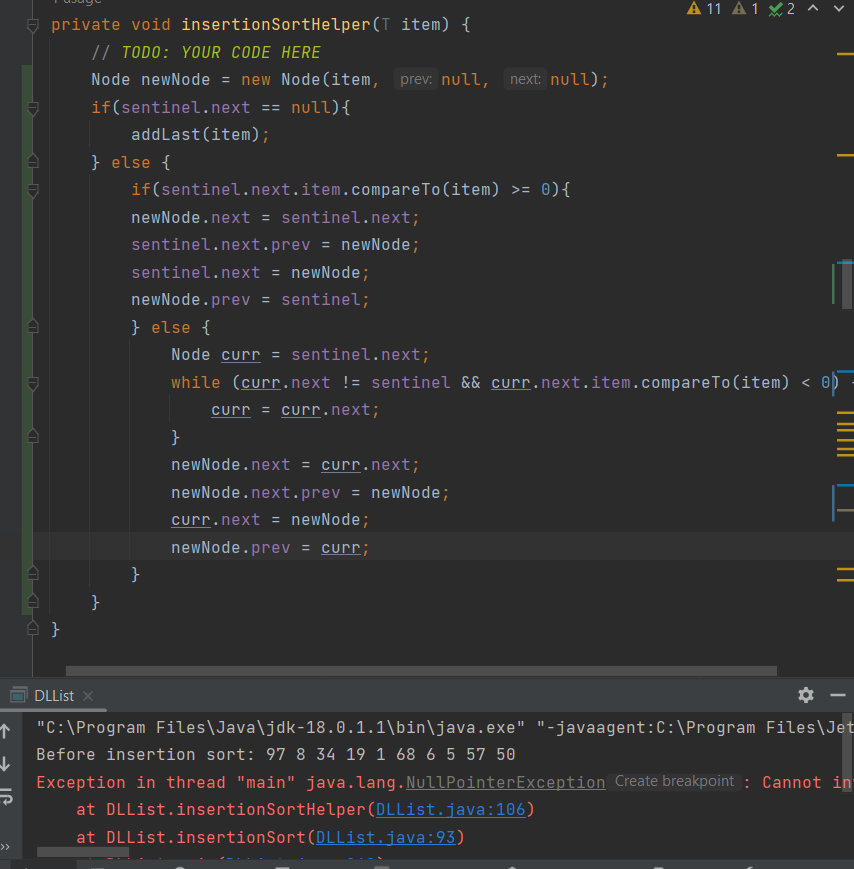Click NullPointerException in console output

(x=505, y=783)
